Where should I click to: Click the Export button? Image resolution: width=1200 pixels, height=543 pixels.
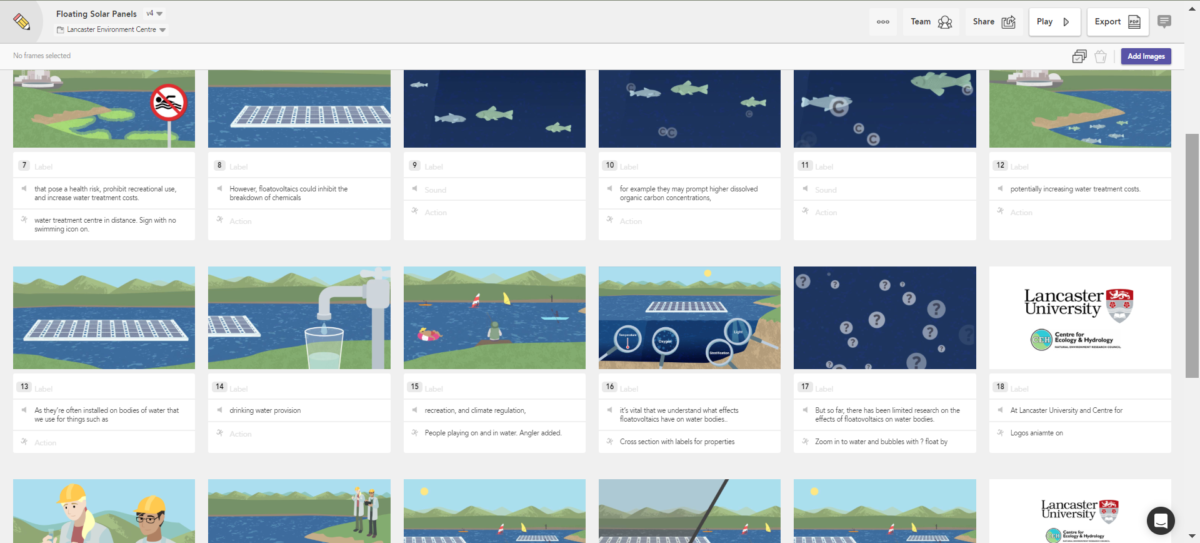tap(1117, 22)
